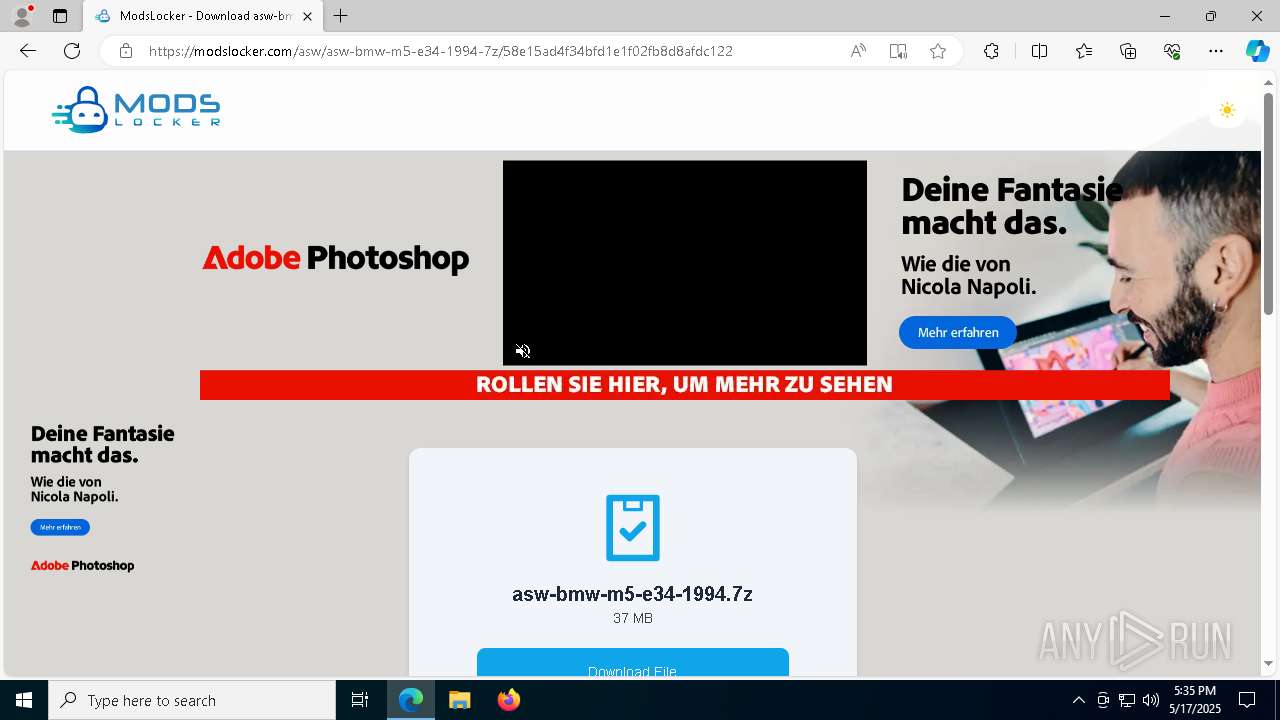1280x720 pixels.
Task: Click scrollbar down arrow
Action: (1268, 663)
